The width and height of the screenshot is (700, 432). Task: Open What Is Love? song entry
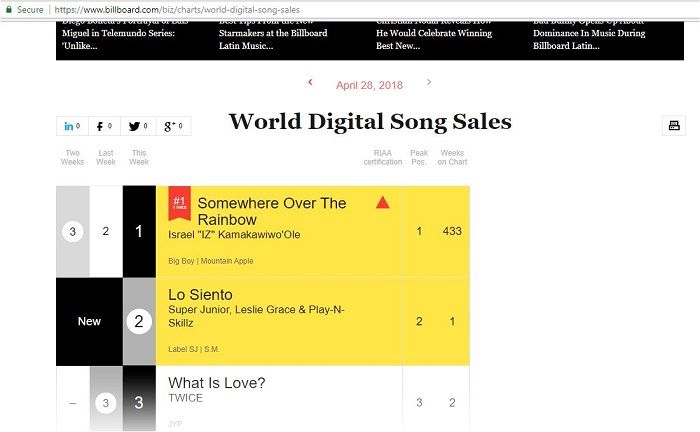pyautogui.click(x=217, y=383)
